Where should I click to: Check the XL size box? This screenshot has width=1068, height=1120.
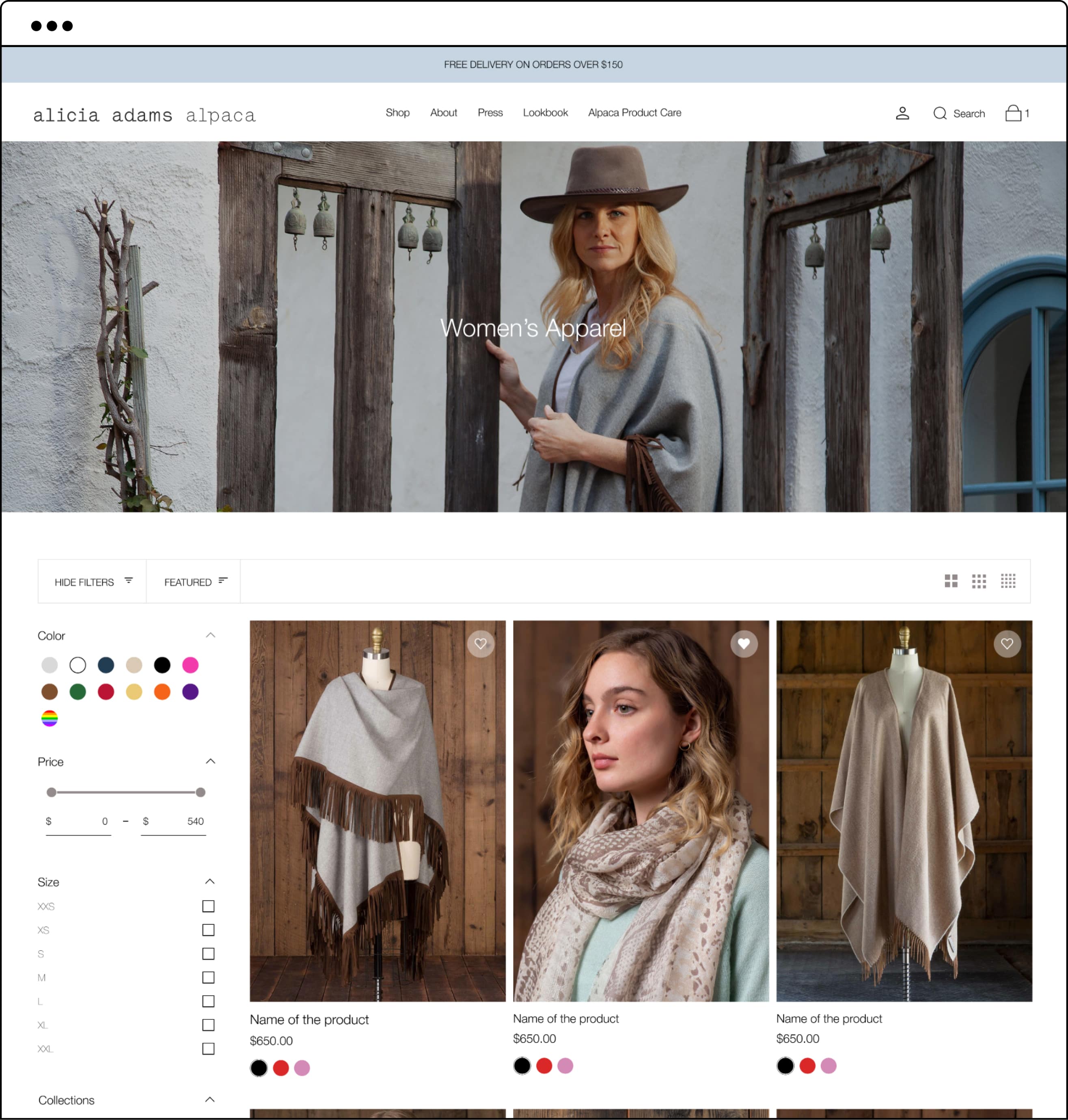(x=208, y=1025)
